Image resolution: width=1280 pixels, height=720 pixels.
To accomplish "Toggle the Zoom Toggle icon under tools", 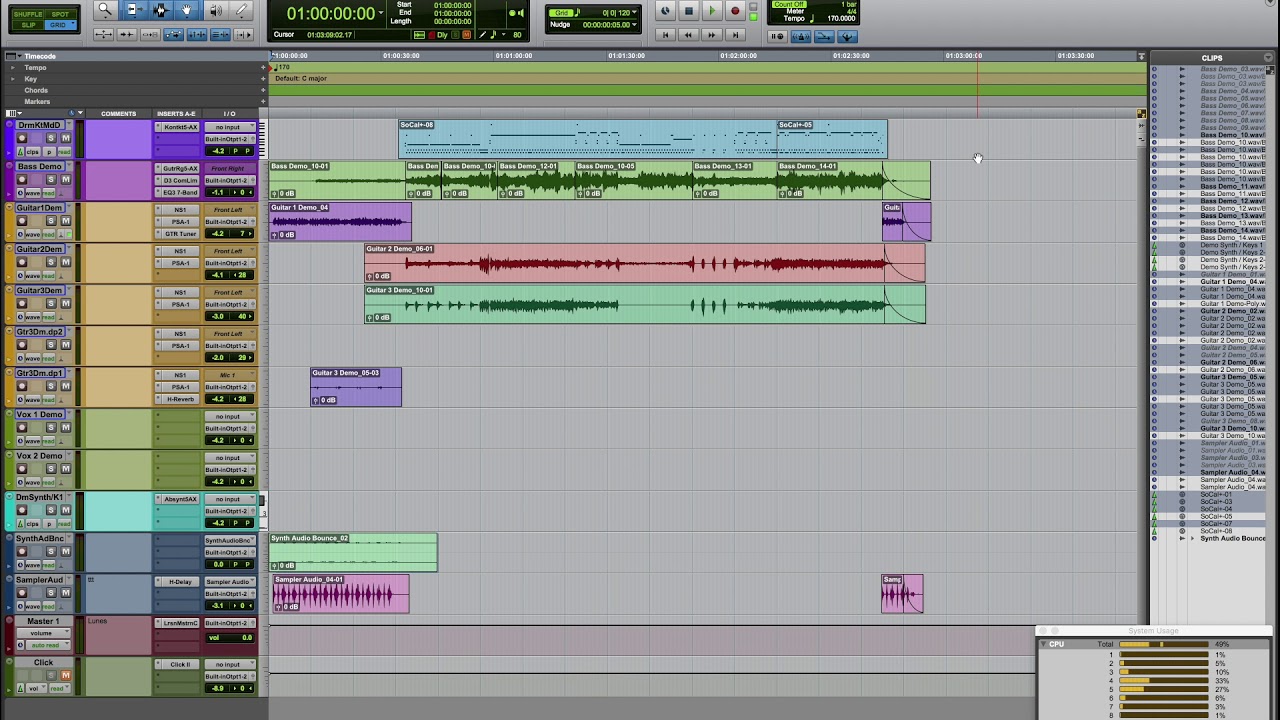I will pos(103,34).
